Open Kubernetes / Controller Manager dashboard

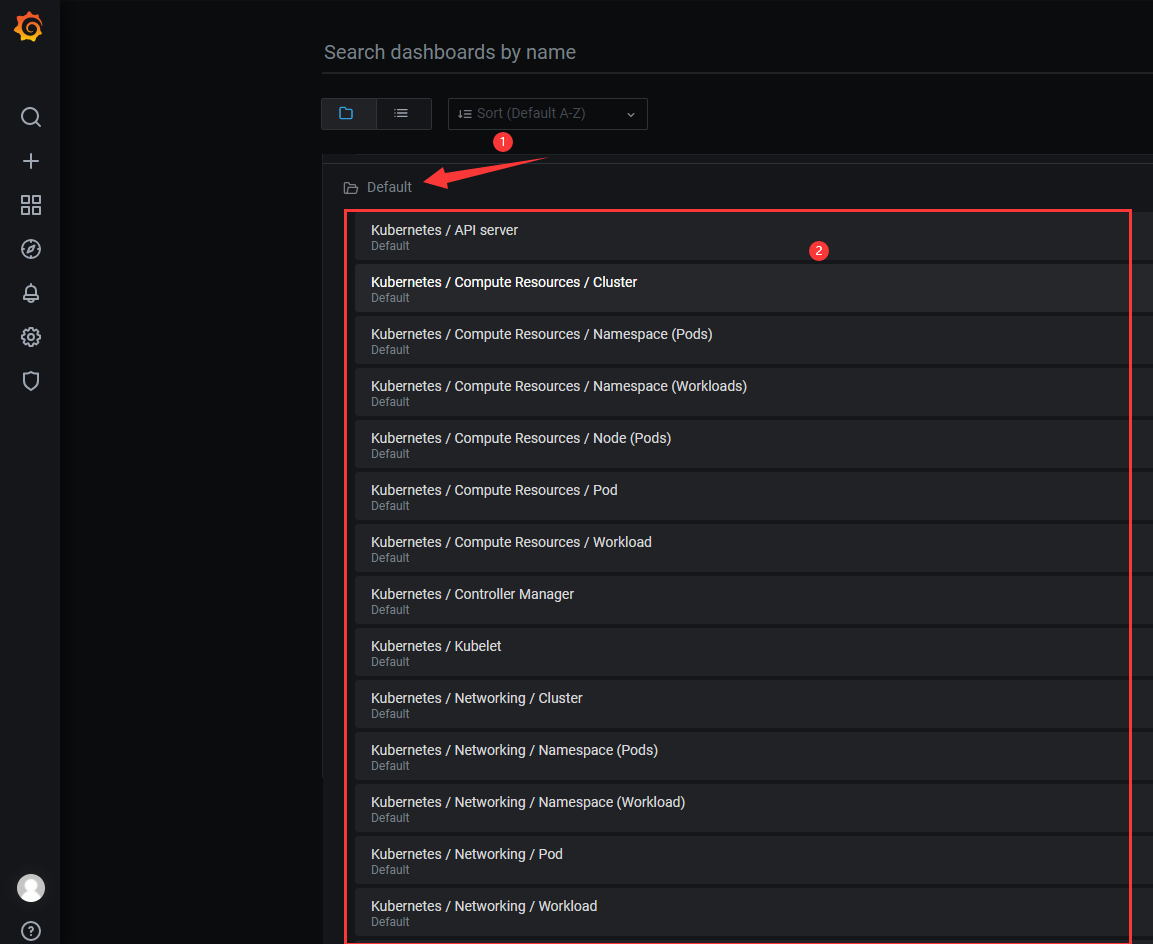(754, 601)
